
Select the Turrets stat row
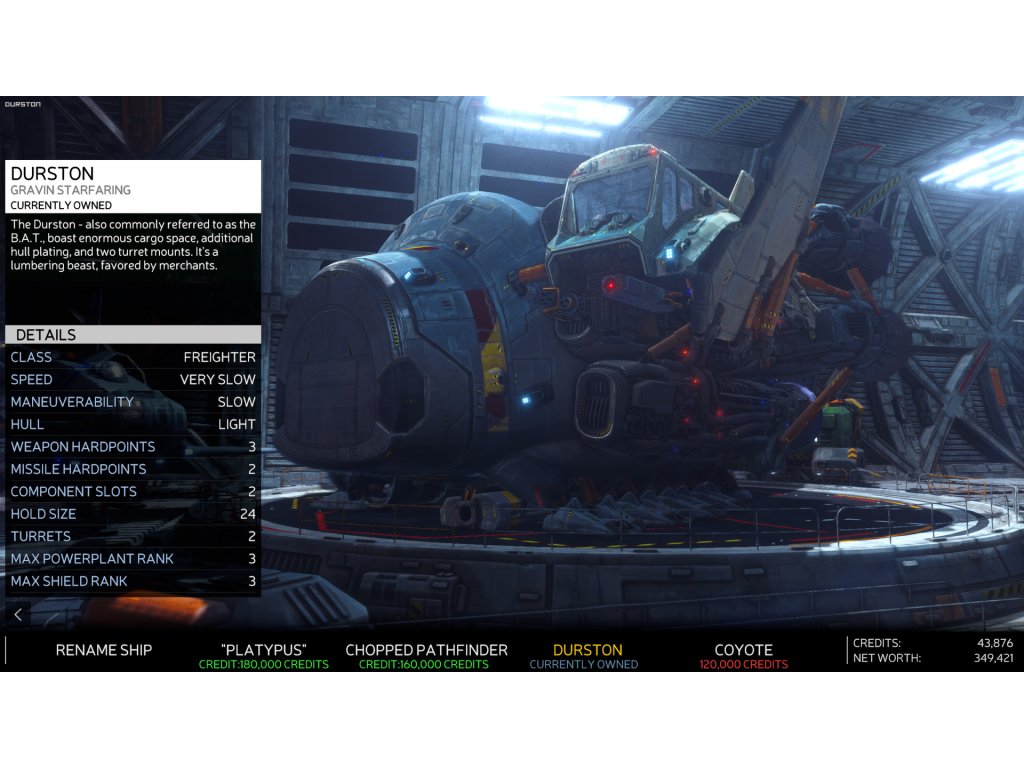click(x=133, y=537)
